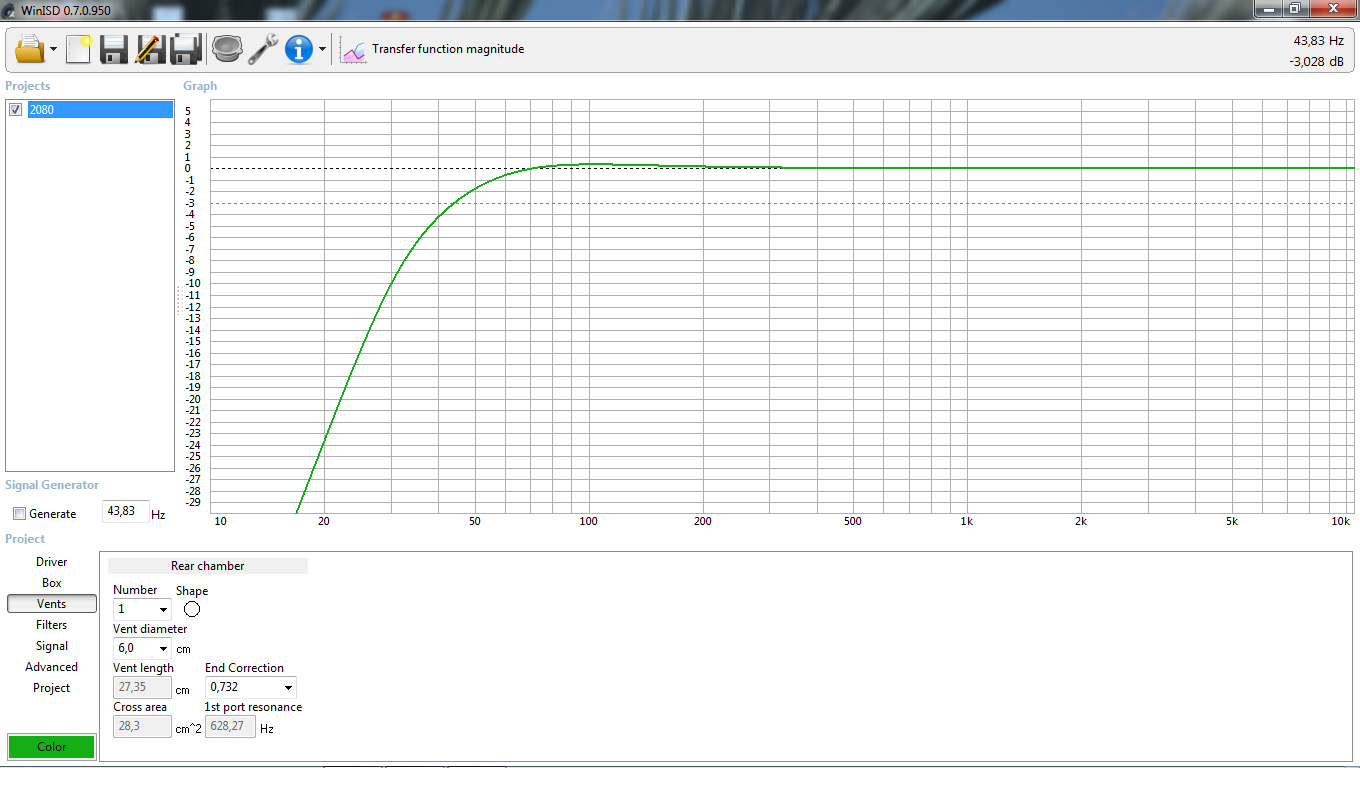Select the 2080 project entry
The width and height of the screenshot is (1360, 786).
(x=99, y=109)
